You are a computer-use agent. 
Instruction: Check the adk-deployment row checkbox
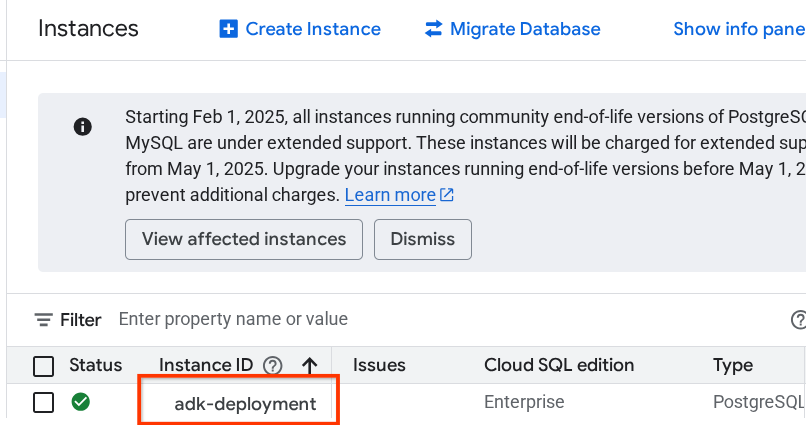tap(43, 403)
